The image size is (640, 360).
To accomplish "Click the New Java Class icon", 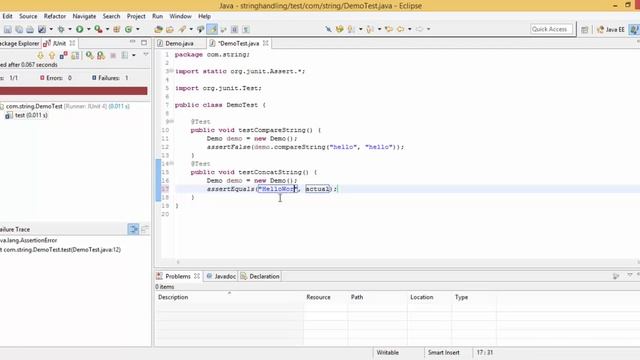I will click(129, 29).
